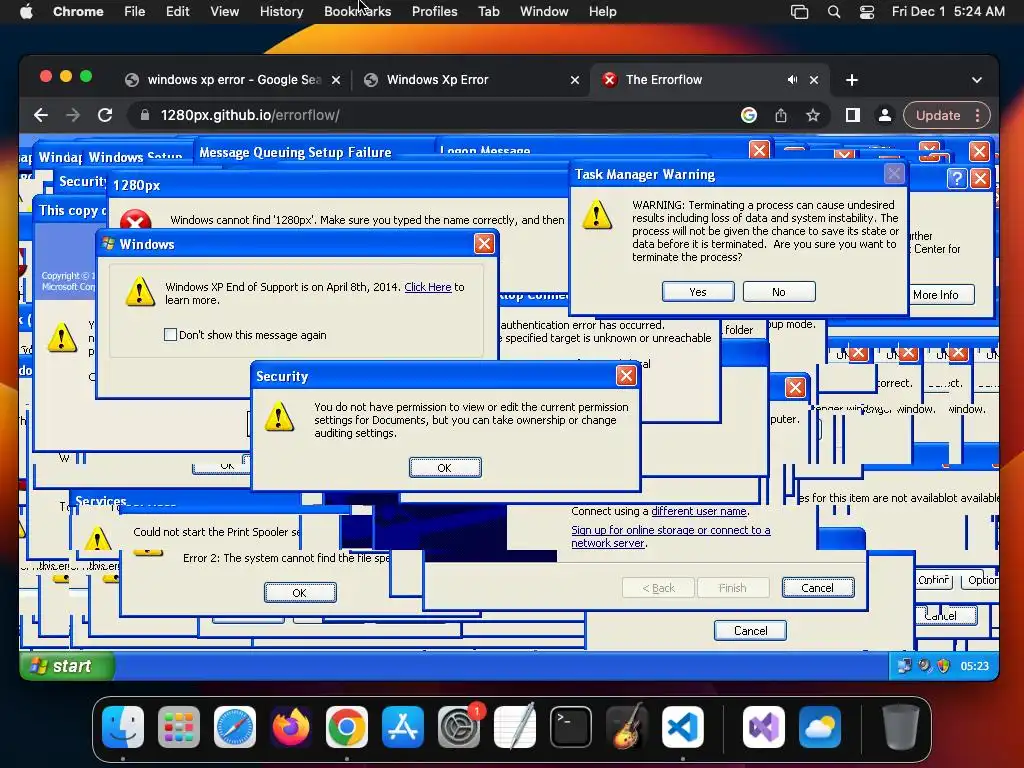Select The Errorflow tab

709,80
